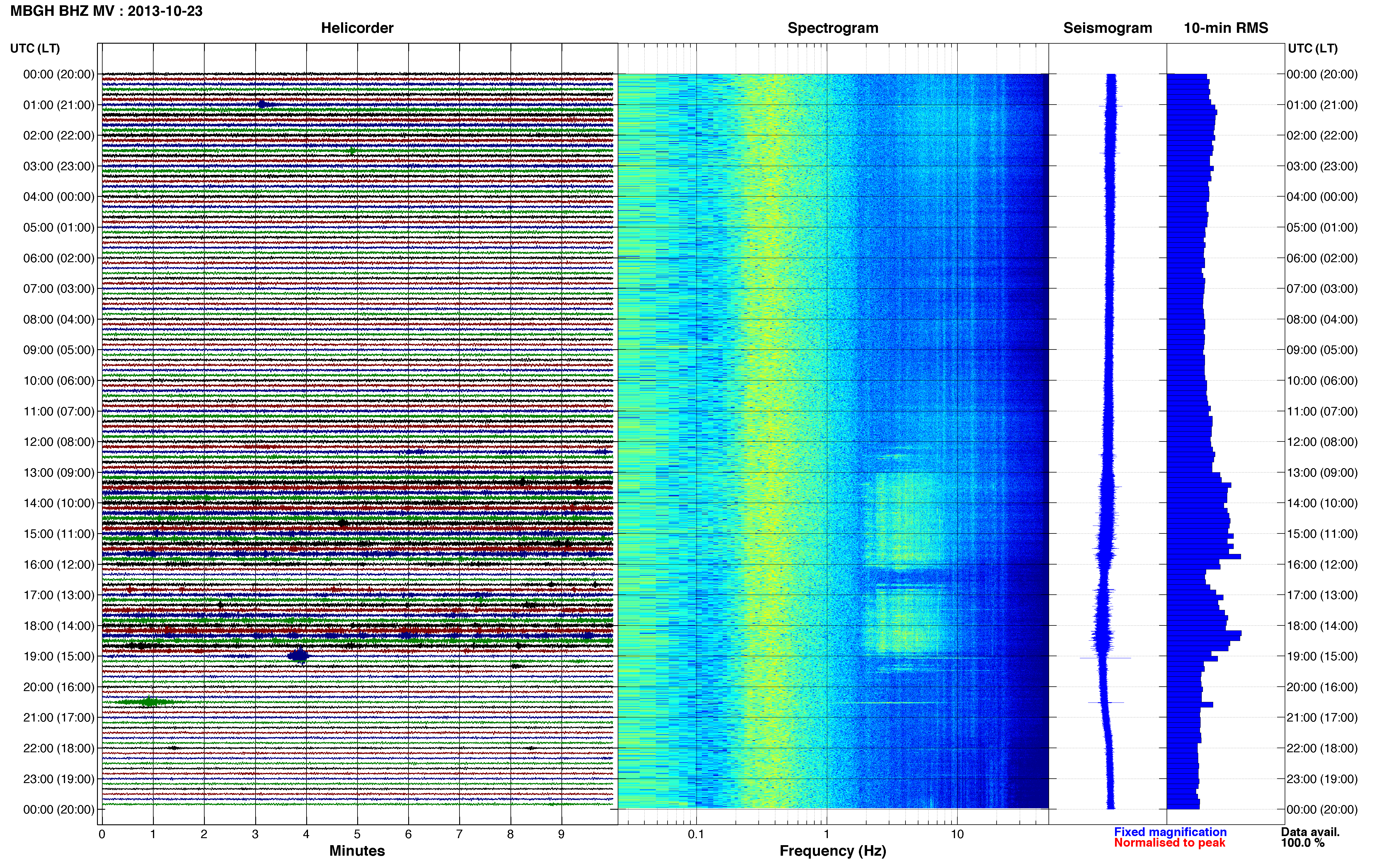
Task: Select the Spectrogram panel heading
Action: (x=833, y=28)
